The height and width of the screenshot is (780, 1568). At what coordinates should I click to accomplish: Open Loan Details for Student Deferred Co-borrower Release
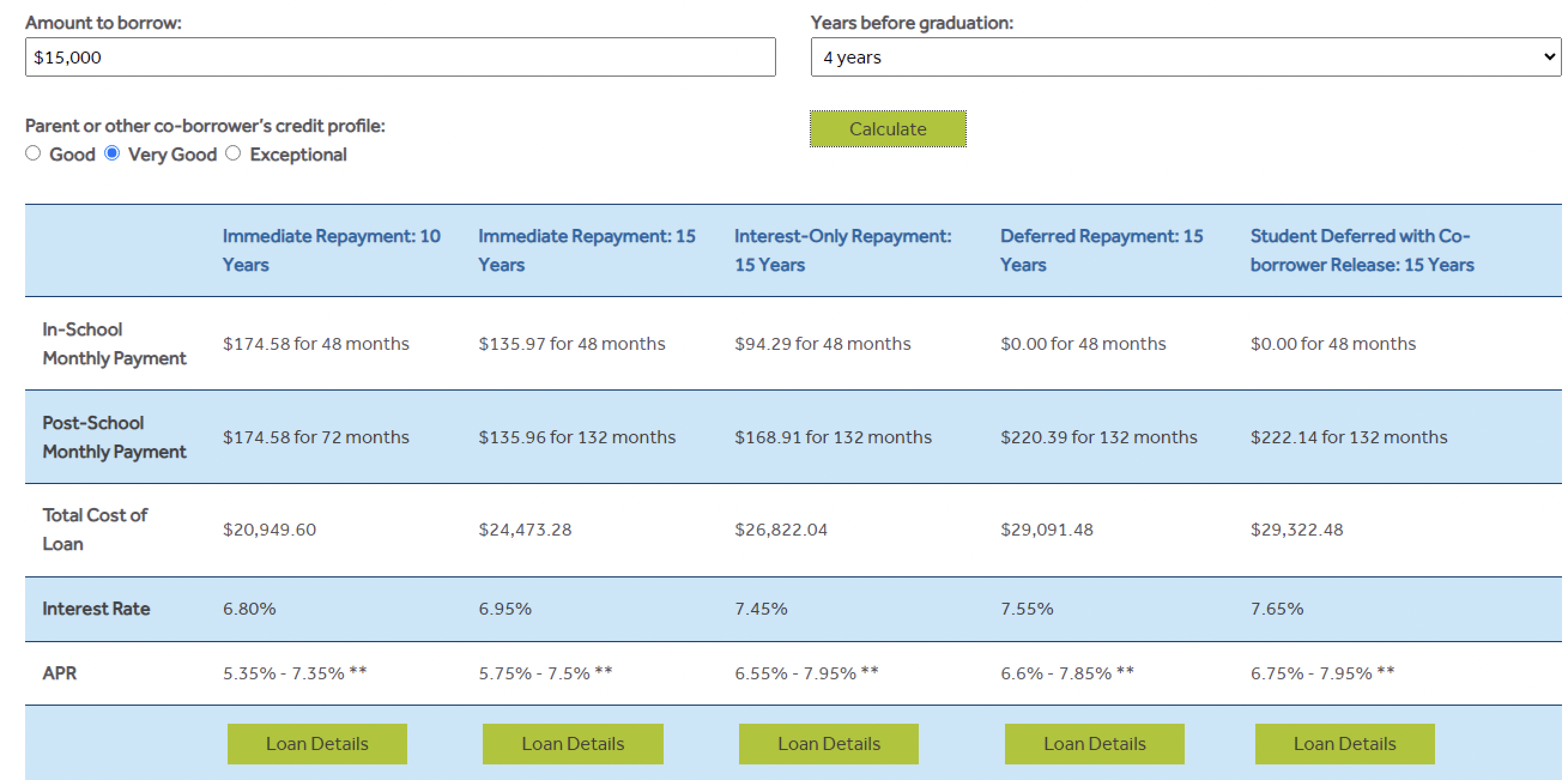(x=1345, y=743)
